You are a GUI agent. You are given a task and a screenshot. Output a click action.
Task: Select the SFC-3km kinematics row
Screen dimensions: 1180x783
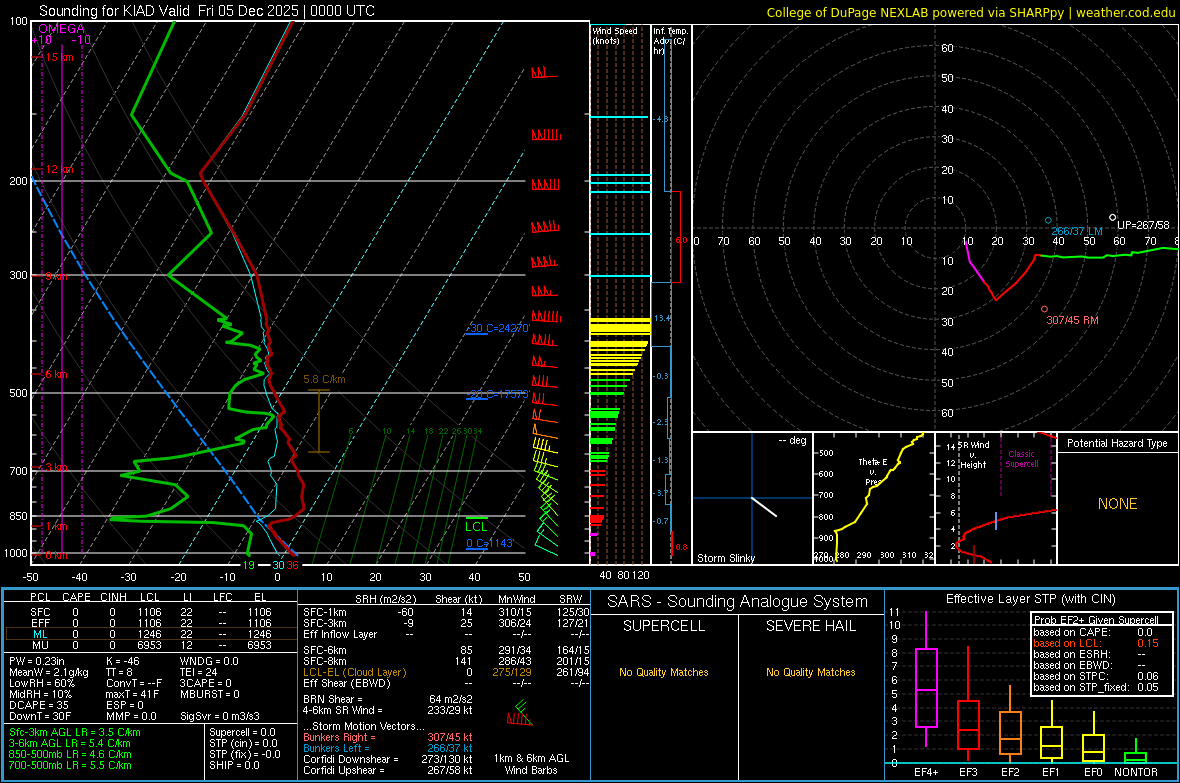[446, 623]
